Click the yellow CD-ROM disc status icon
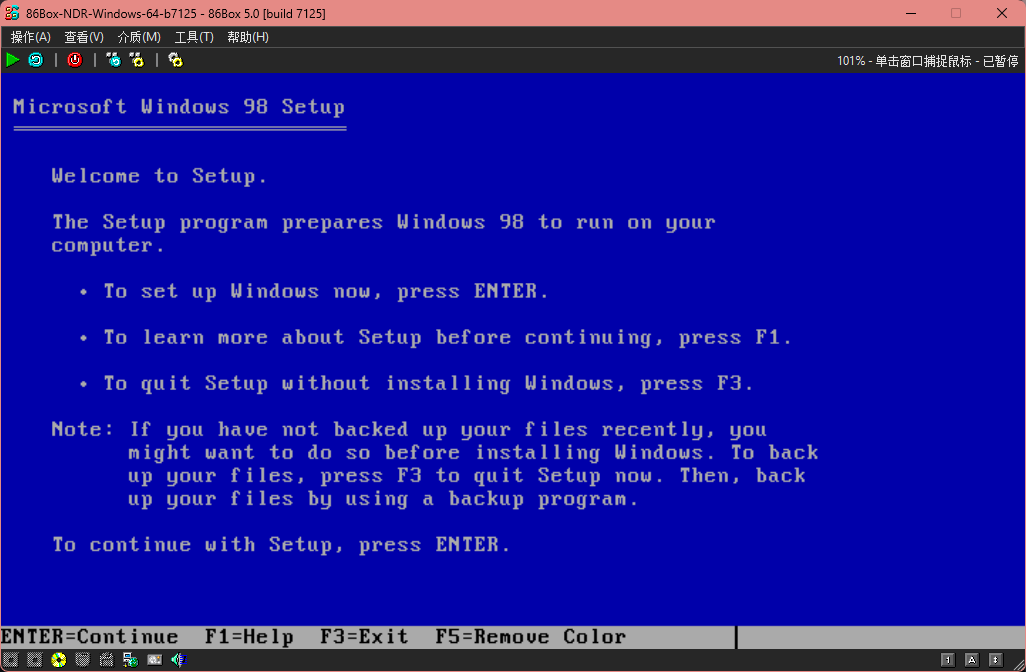 [x=59, y=660]
